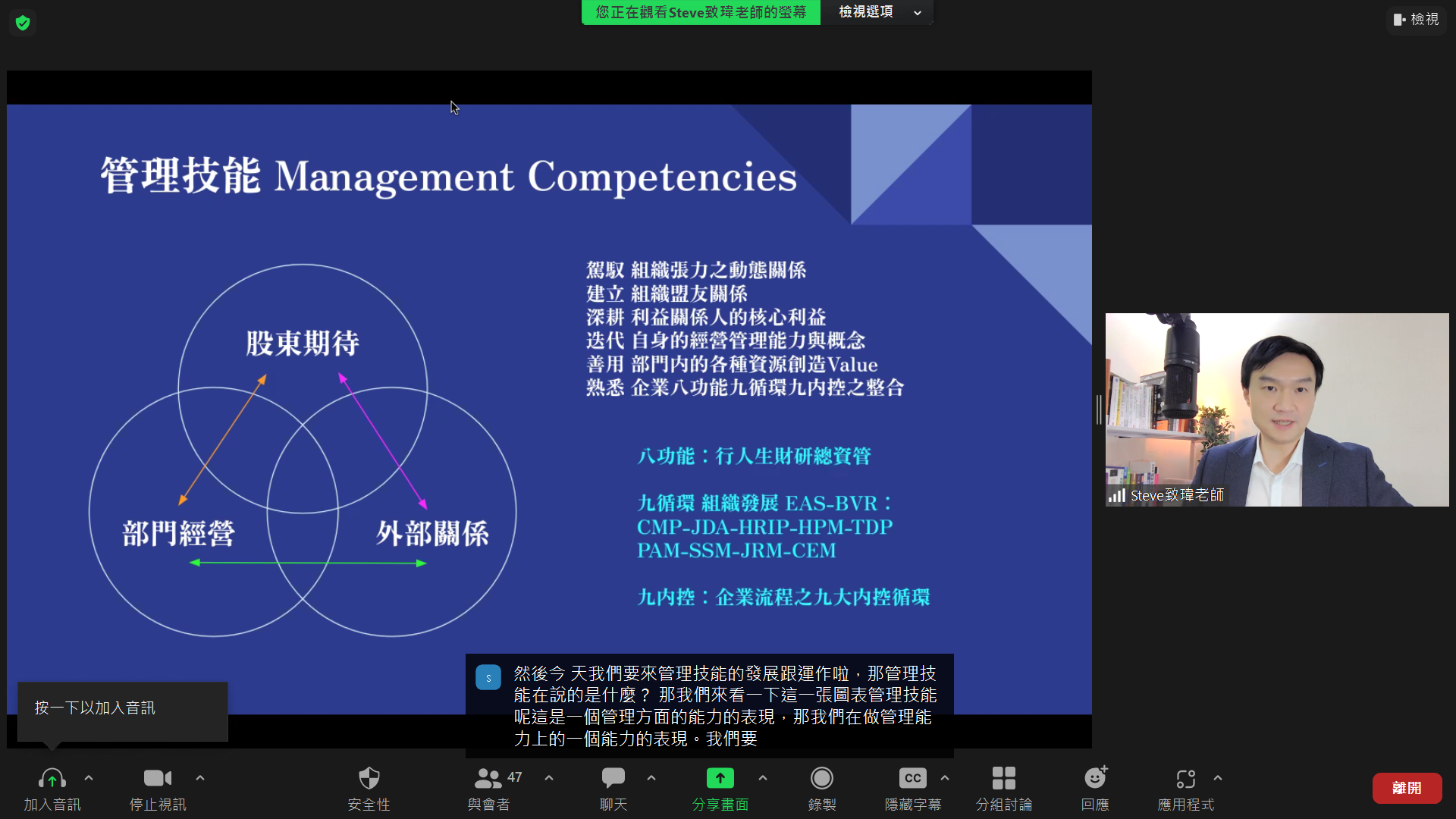
Task: Open the participants panel icon
Action: pyautogui.click(x=488, y=779)
